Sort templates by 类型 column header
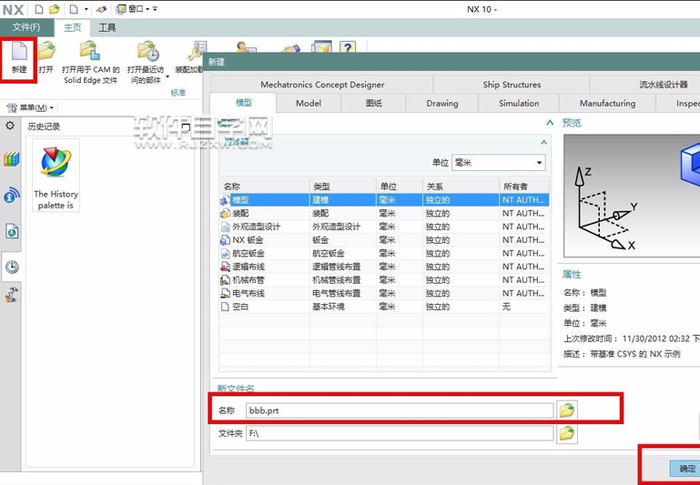 click(x=343, y=187)
